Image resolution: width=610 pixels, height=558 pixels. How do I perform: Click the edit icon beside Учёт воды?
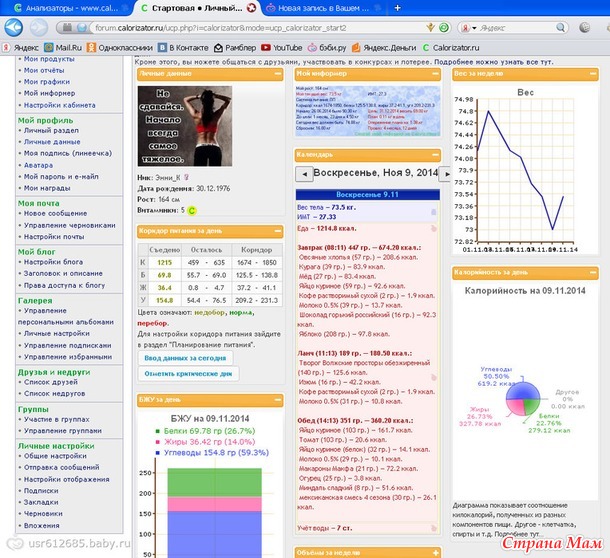pos(433,528)
